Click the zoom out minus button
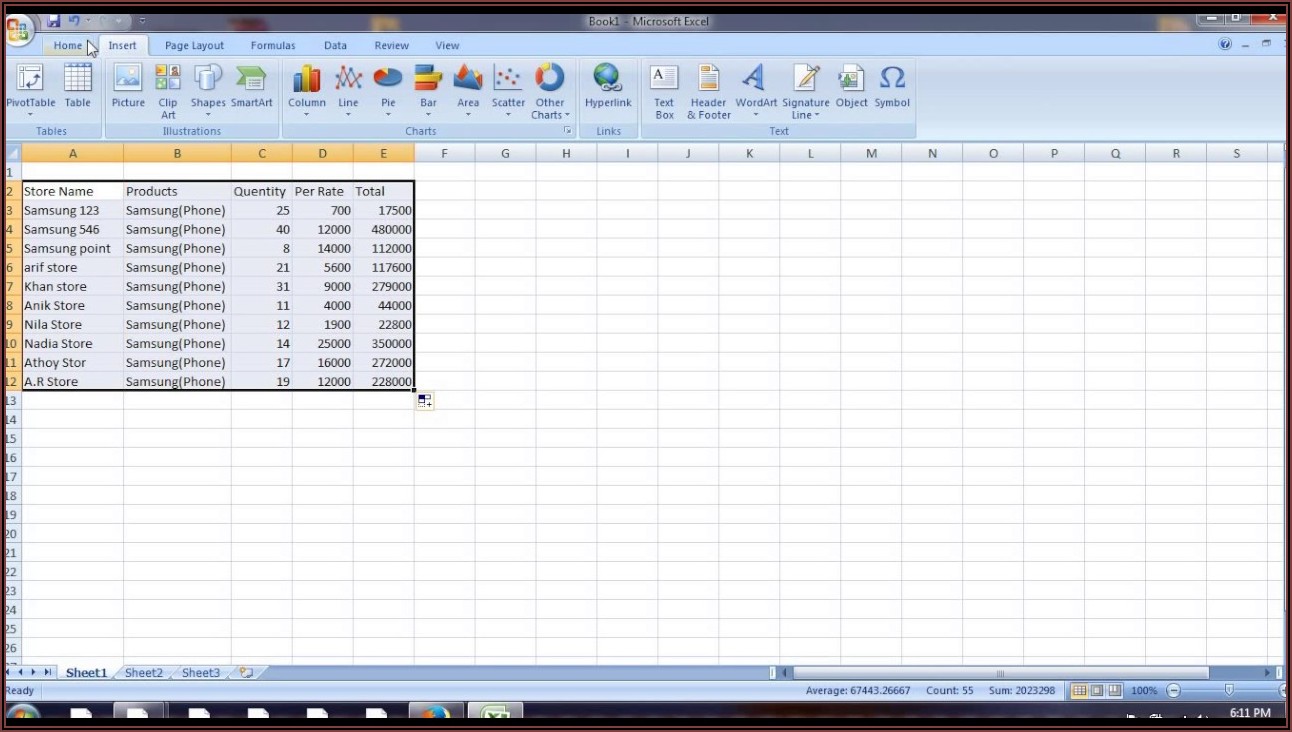This screenshot has width=1292, height=732. coord(1174,690)
